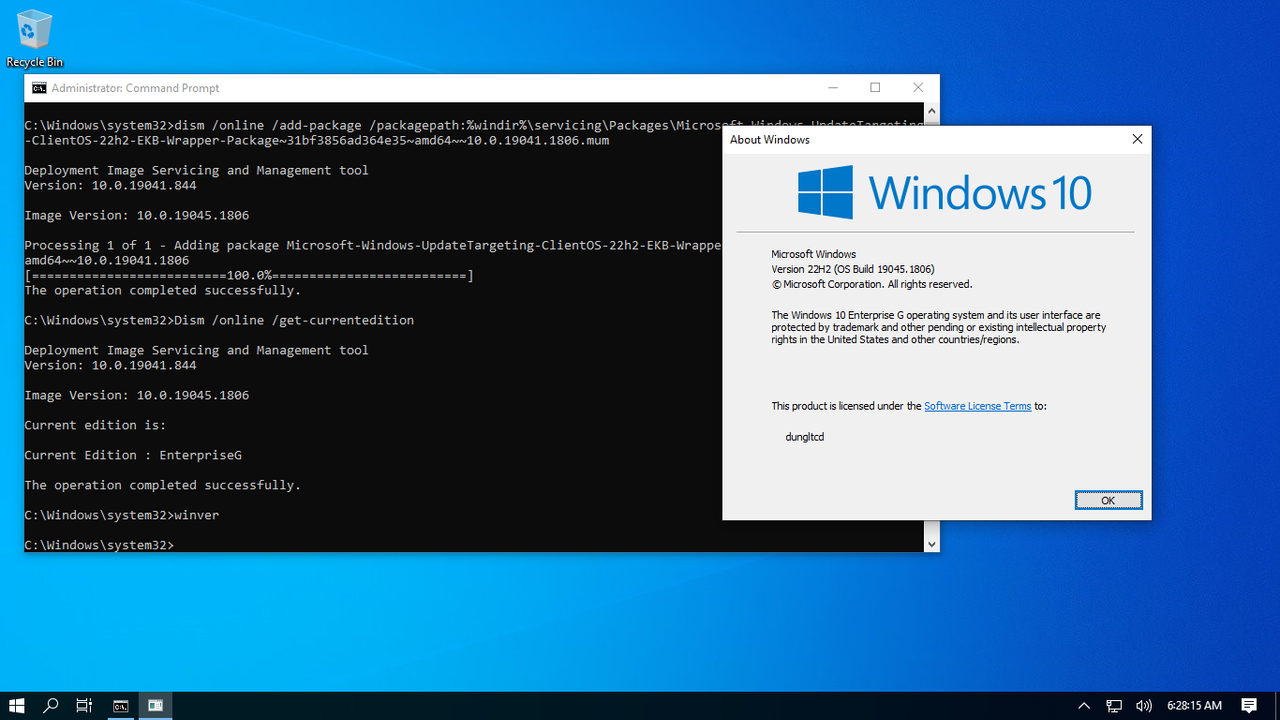Click the licensed user name dungltcd
The image size is (1280, 720).
(x=805, y=437)
